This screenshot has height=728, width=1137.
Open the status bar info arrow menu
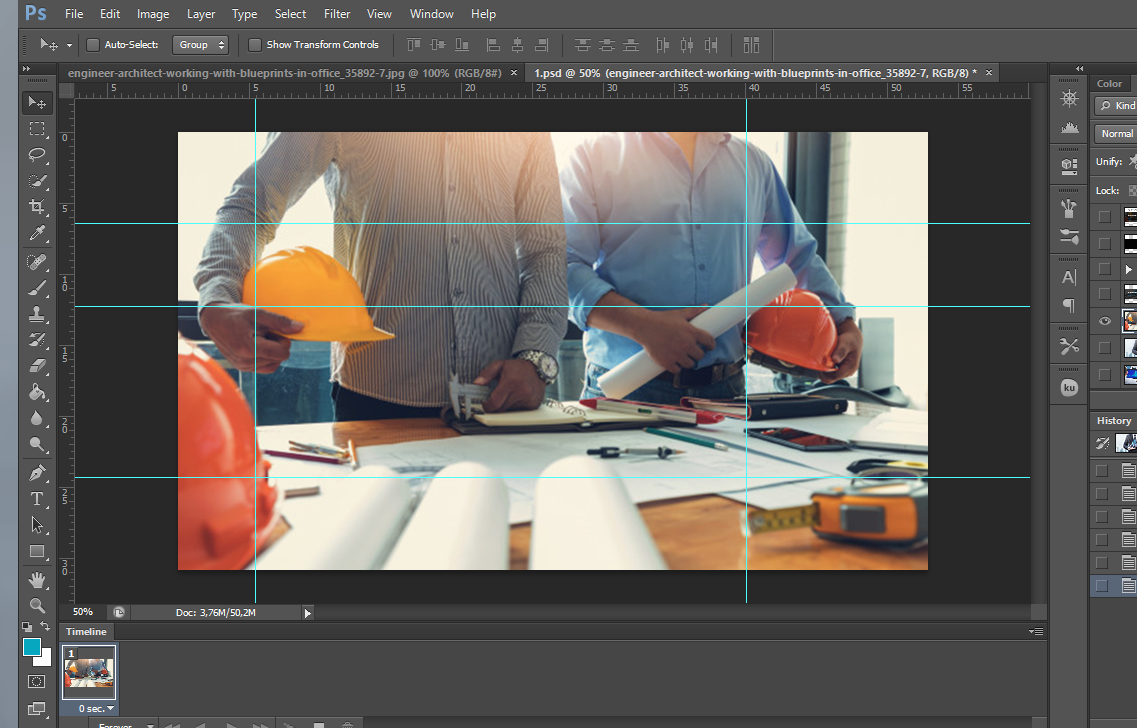(x=307, y=613)
